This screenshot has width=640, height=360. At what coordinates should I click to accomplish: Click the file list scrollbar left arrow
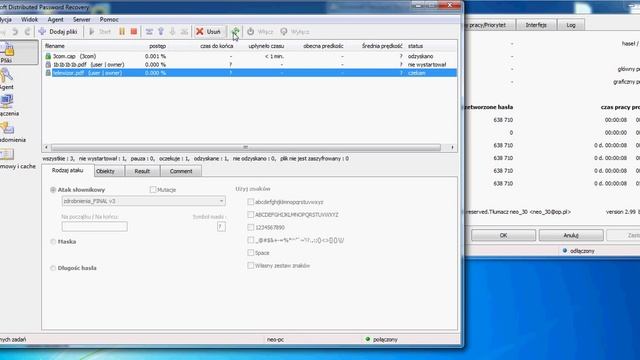(46, 147)
